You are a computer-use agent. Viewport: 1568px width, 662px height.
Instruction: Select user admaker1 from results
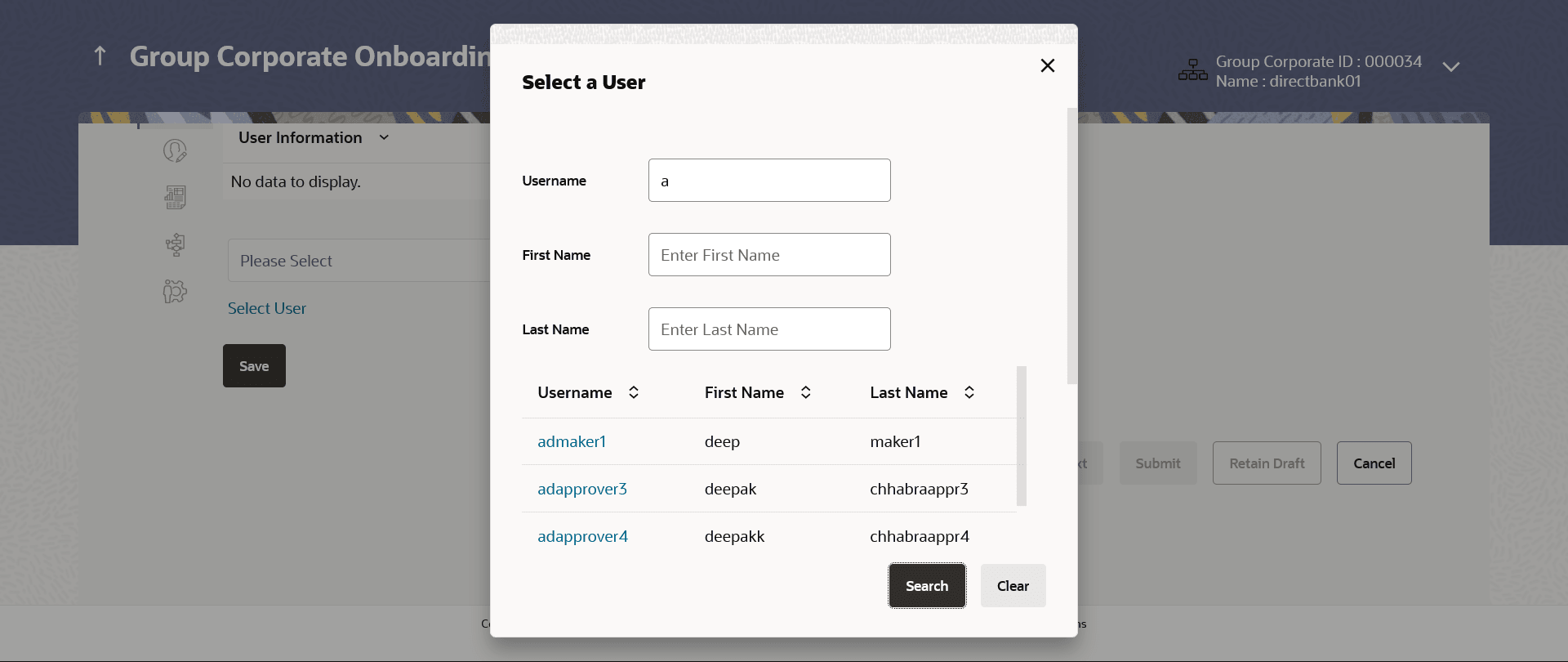coord(572,441)
